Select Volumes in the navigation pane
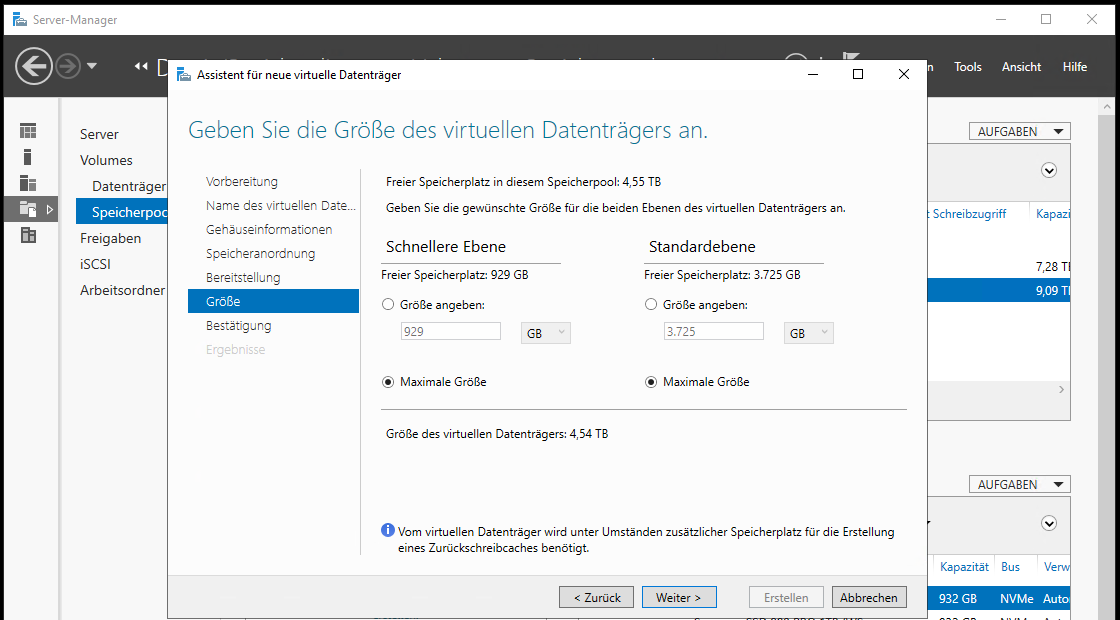This screenshot has width=1120, height=620. click(x=106, y=160)
